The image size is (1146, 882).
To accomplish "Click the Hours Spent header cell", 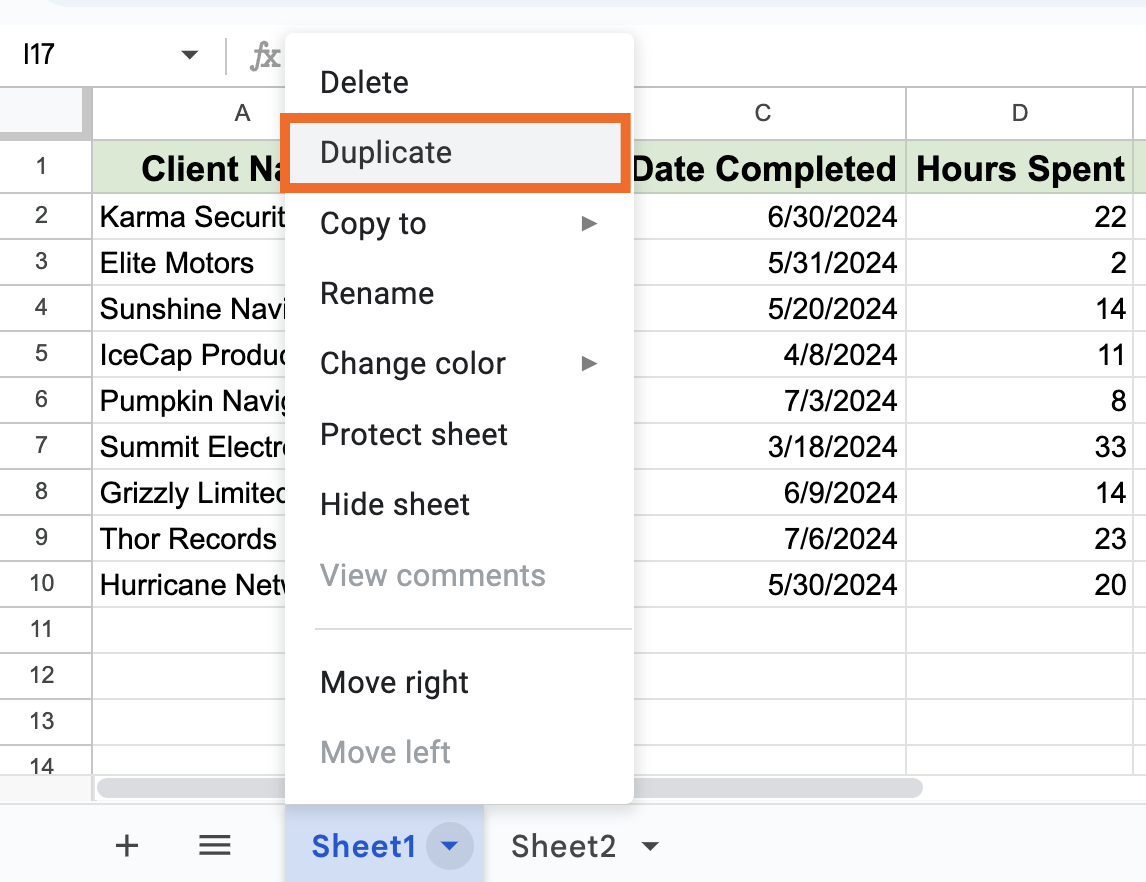I will [x=1020, y=167].
